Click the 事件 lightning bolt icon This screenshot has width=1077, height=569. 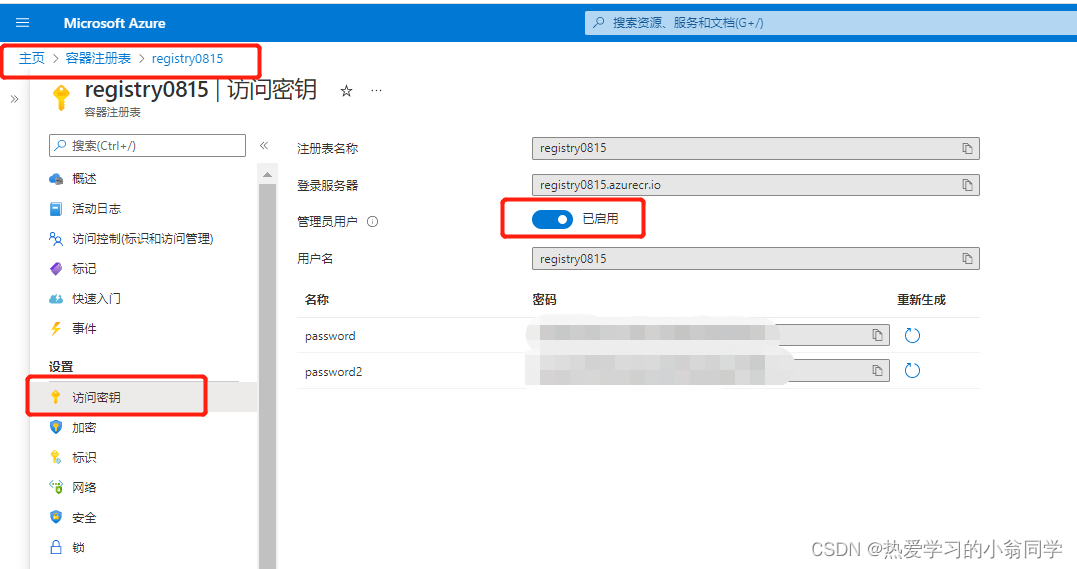(x=56, y=328)
